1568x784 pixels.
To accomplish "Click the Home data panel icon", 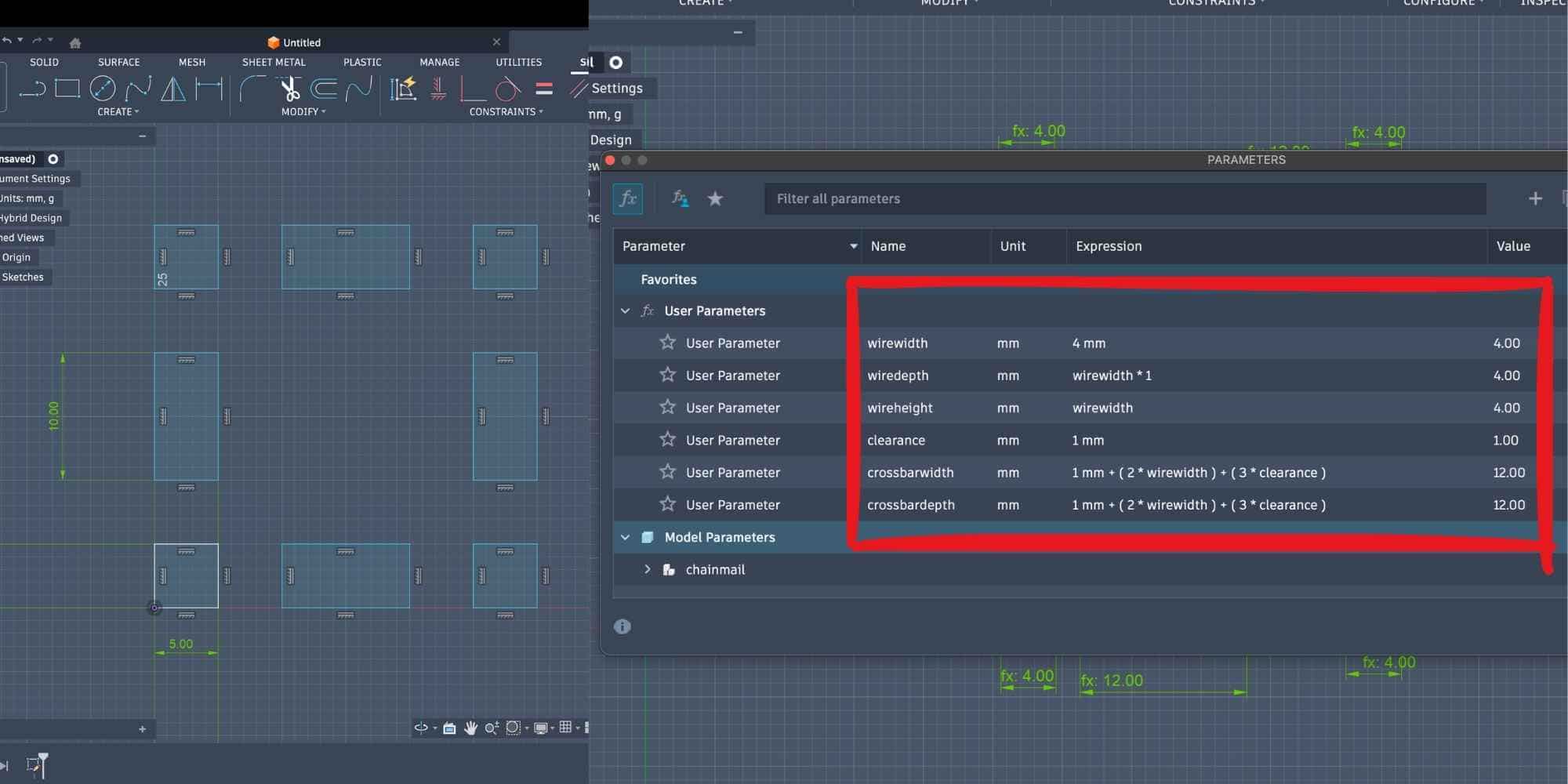I will pyautogui.click(x=75, y=43).
